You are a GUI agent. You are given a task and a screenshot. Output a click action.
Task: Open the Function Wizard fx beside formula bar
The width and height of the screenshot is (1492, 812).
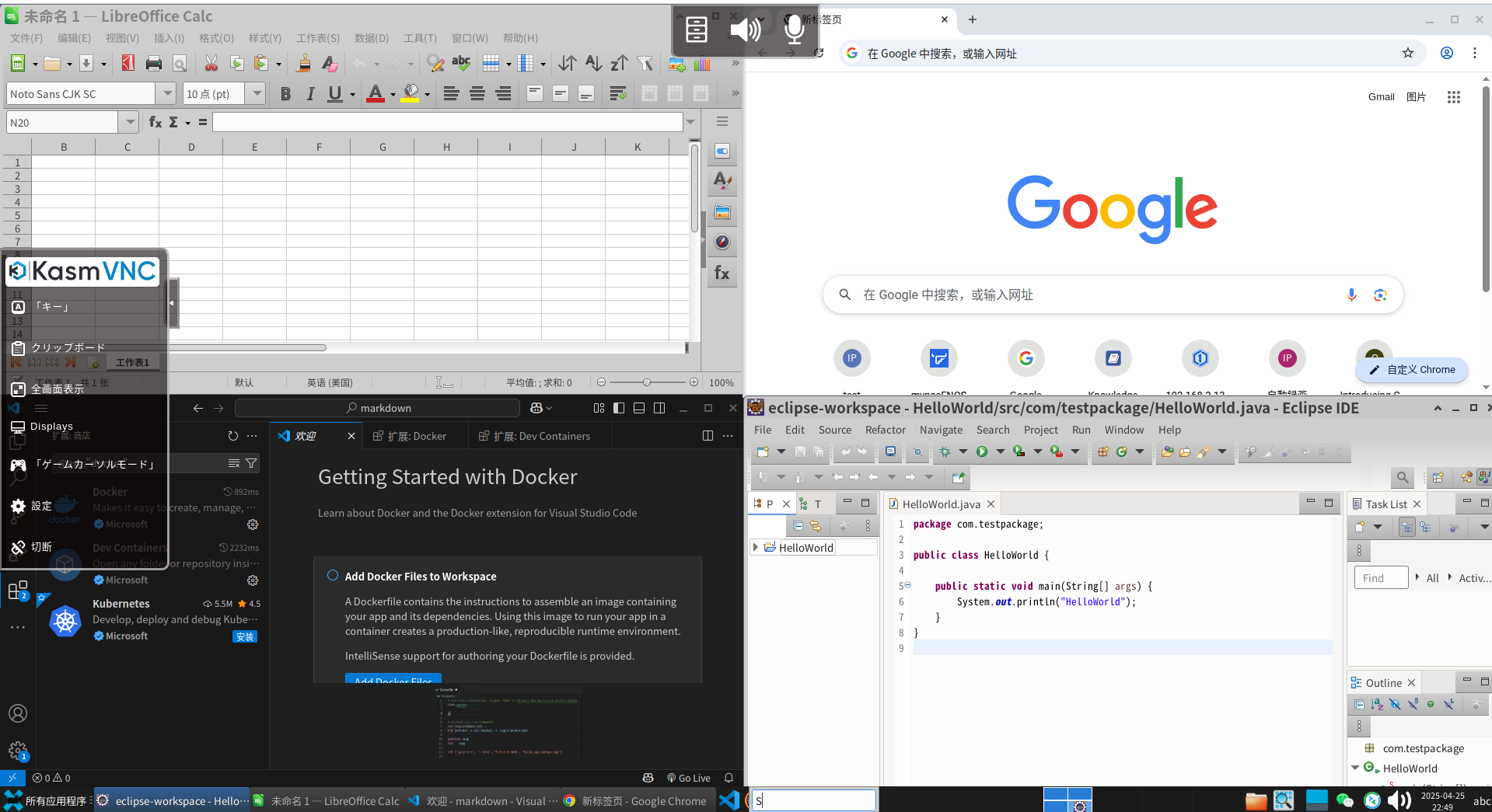coord(155,122)
